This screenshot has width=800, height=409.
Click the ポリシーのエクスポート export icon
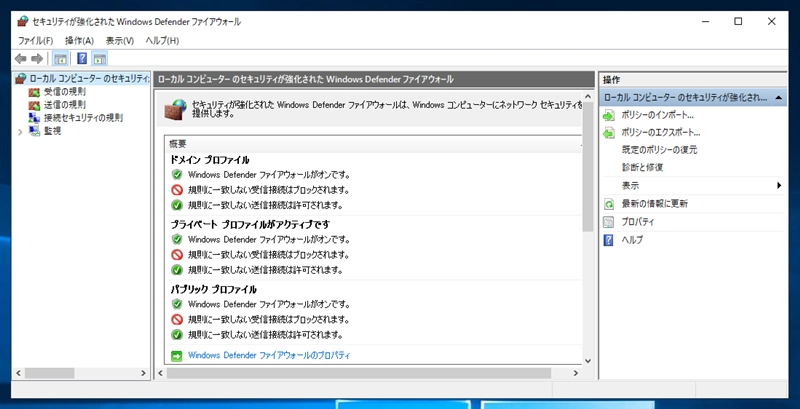[609, 133]
